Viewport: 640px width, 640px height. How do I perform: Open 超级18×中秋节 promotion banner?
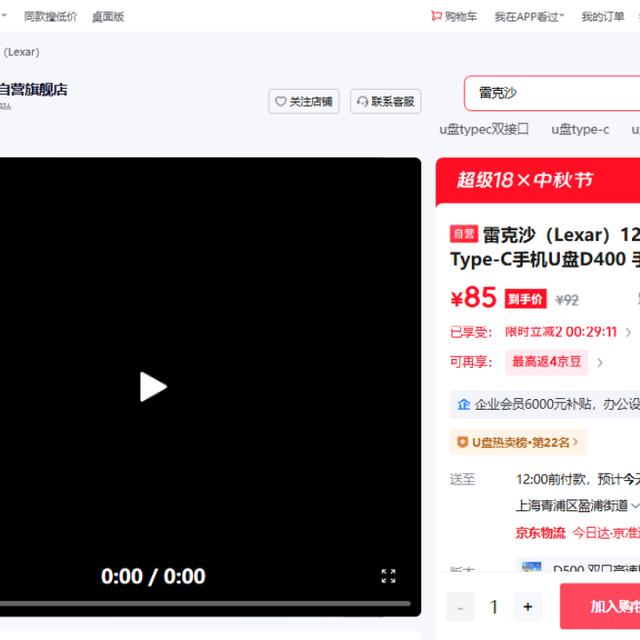538,180
